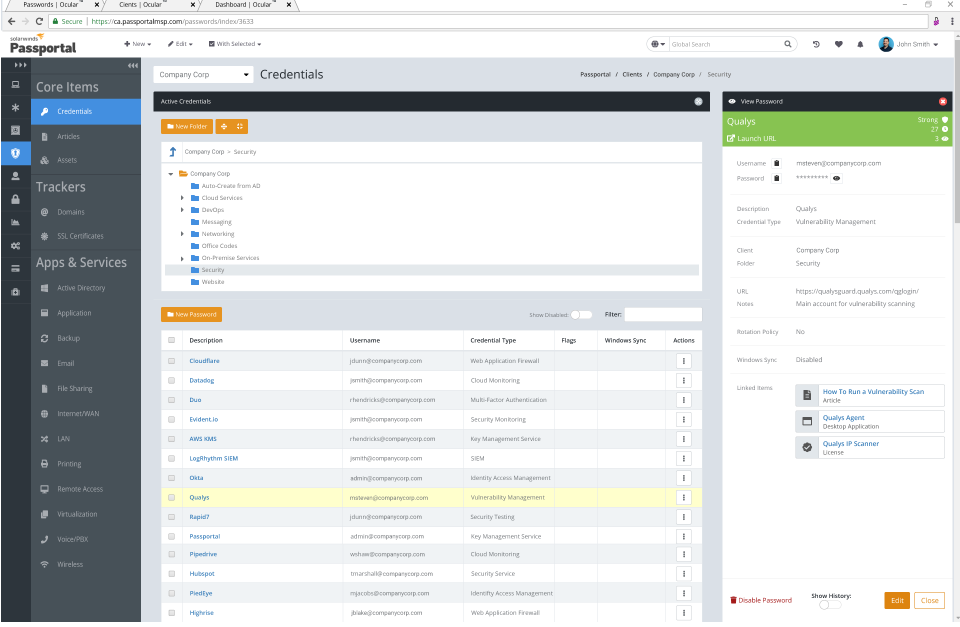Open the New dropdown menu

tap(137, 44)
